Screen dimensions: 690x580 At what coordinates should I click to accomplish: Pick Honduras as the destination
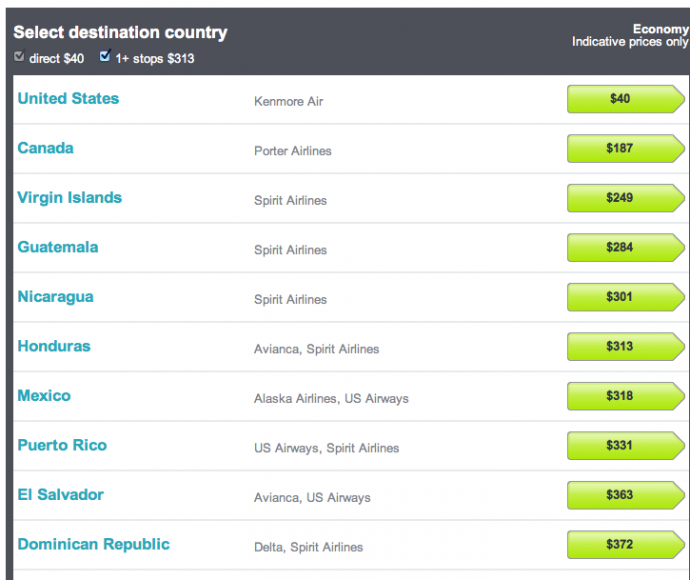tap(53, 346)
